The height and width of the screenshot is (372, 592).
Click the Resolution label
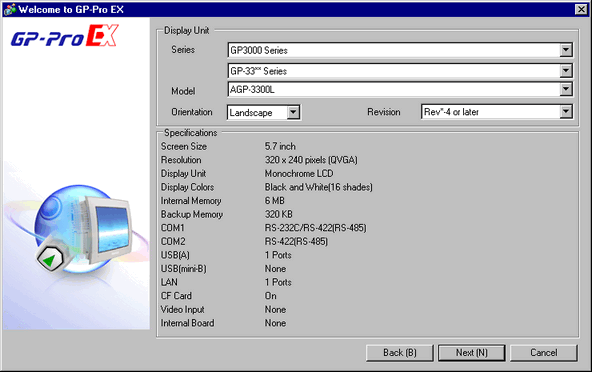coord(181,160)
